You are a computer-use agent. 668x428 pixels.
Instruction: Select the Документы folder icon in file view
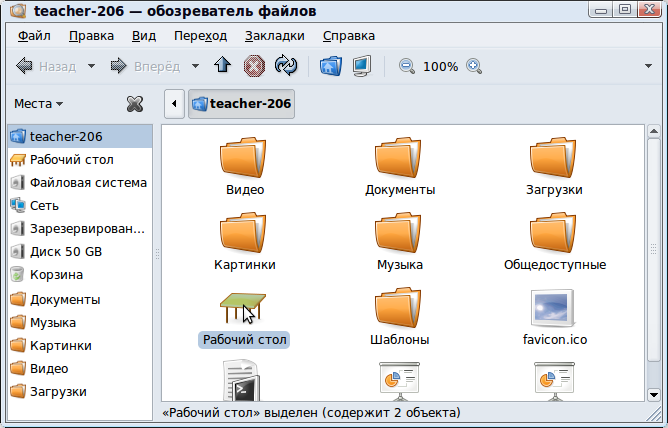[x=398, y=158]
